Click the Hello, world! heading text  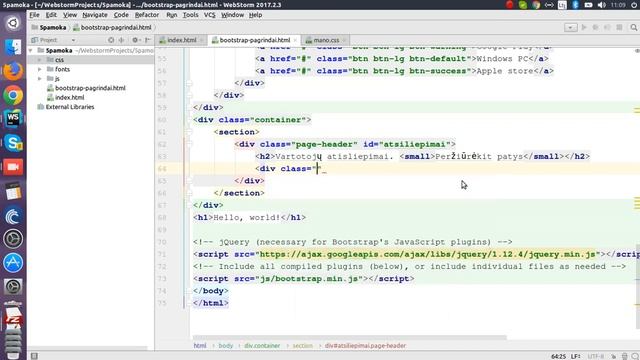pos(247,218)
